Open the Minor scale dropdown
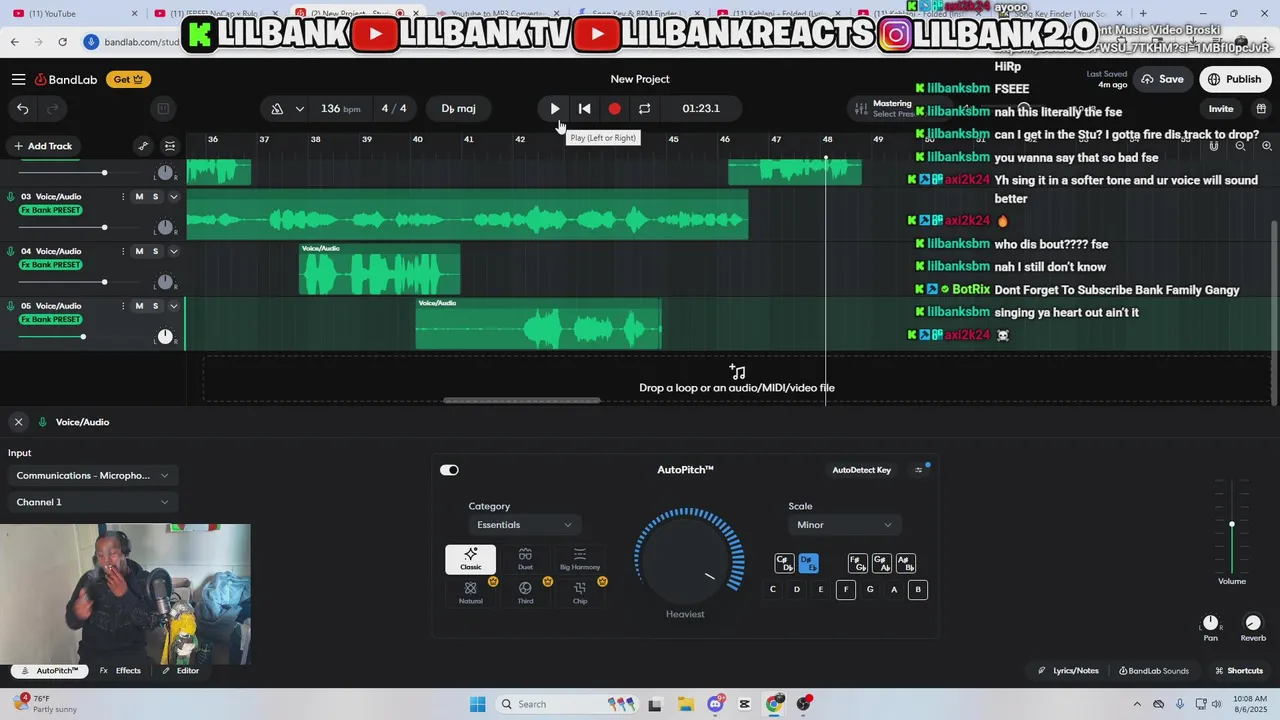Image resolution: width=1280 pixels, height=720 pixels. (x=844, y=525)
